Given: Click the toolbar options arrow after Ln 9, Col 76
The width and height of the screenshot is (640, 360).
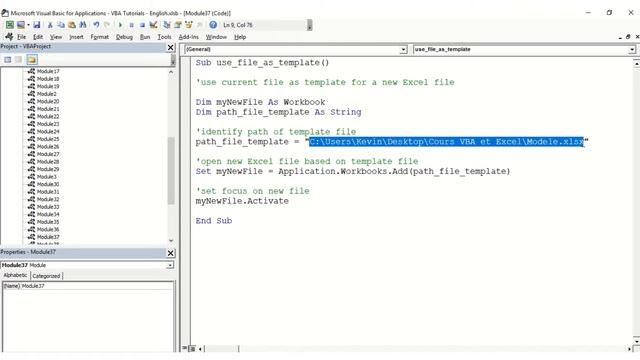Looking at the screenshot, I should click(x=309, y=25).
